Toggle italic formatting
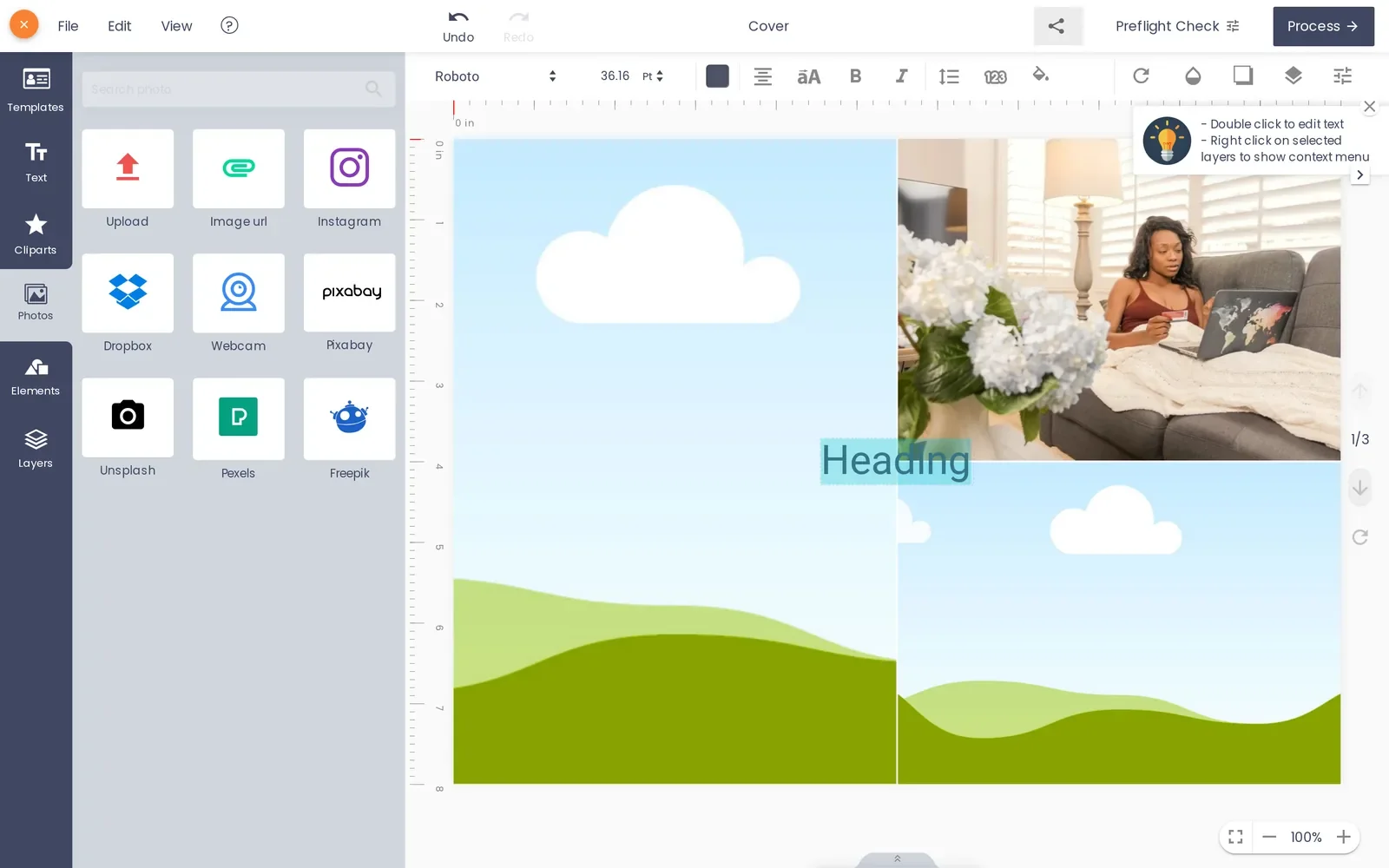Image resolution: width=1389 pixels, height=868 pixels. (902, 76)
